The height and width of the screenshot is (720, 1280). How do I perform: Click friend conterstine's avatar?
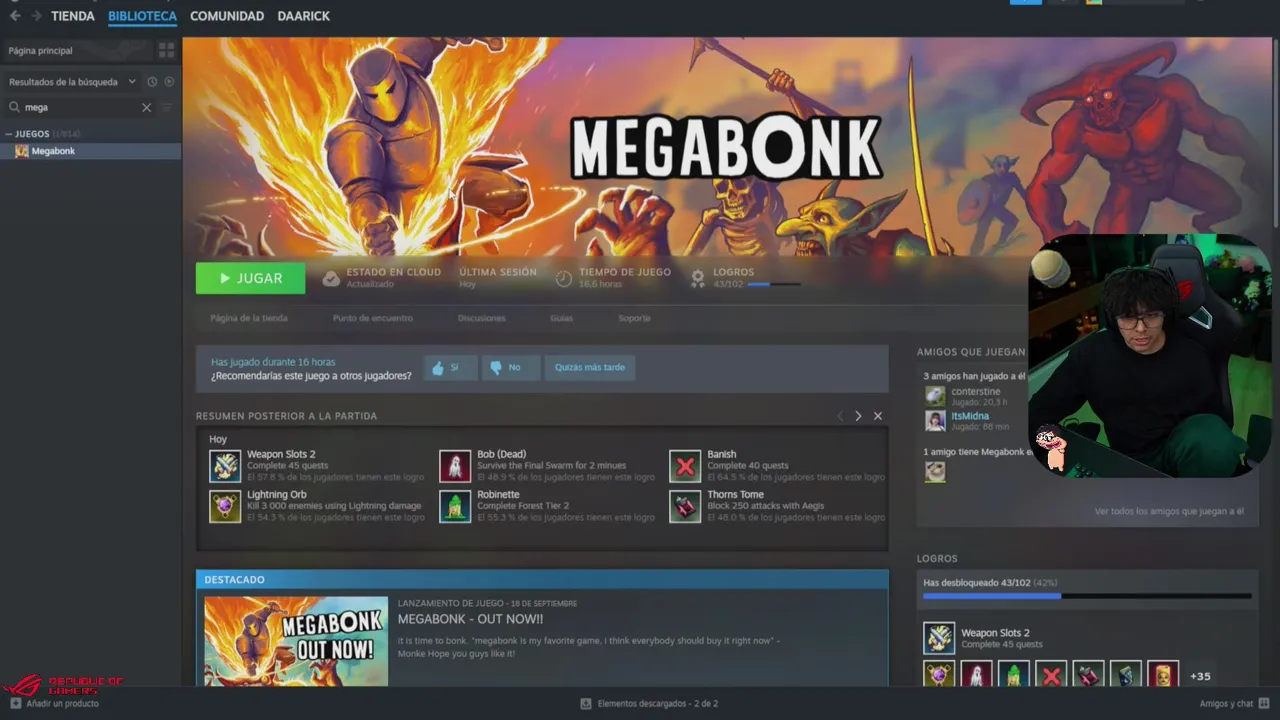click(x=935, y=395)
